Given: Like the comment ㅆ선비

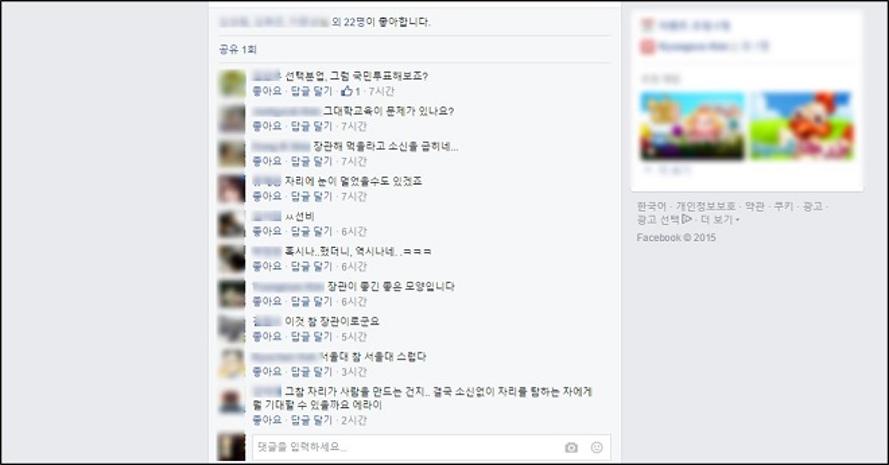Looking at the screenshot, I should click(267, 231).
